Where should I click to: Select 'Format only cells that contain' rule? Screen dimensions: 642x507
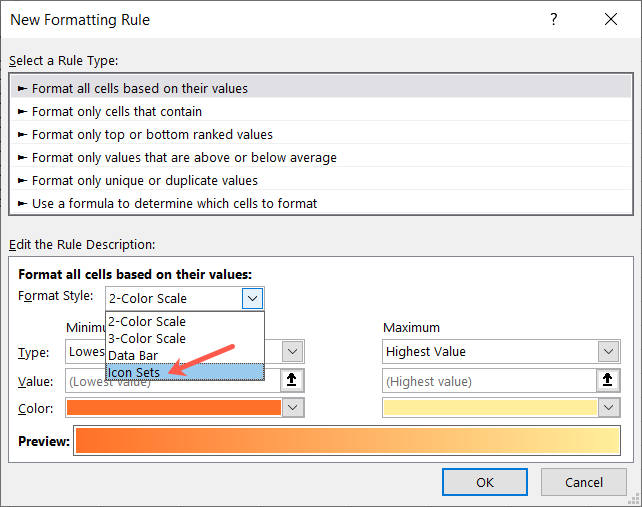click(117, 111)
